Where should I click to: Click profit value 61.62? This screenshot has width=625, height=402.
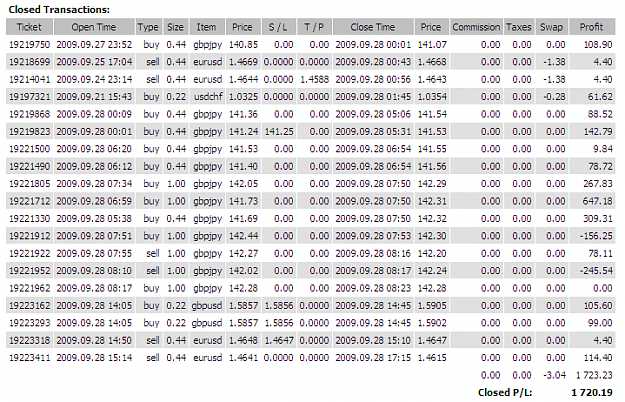click(600, 97)
